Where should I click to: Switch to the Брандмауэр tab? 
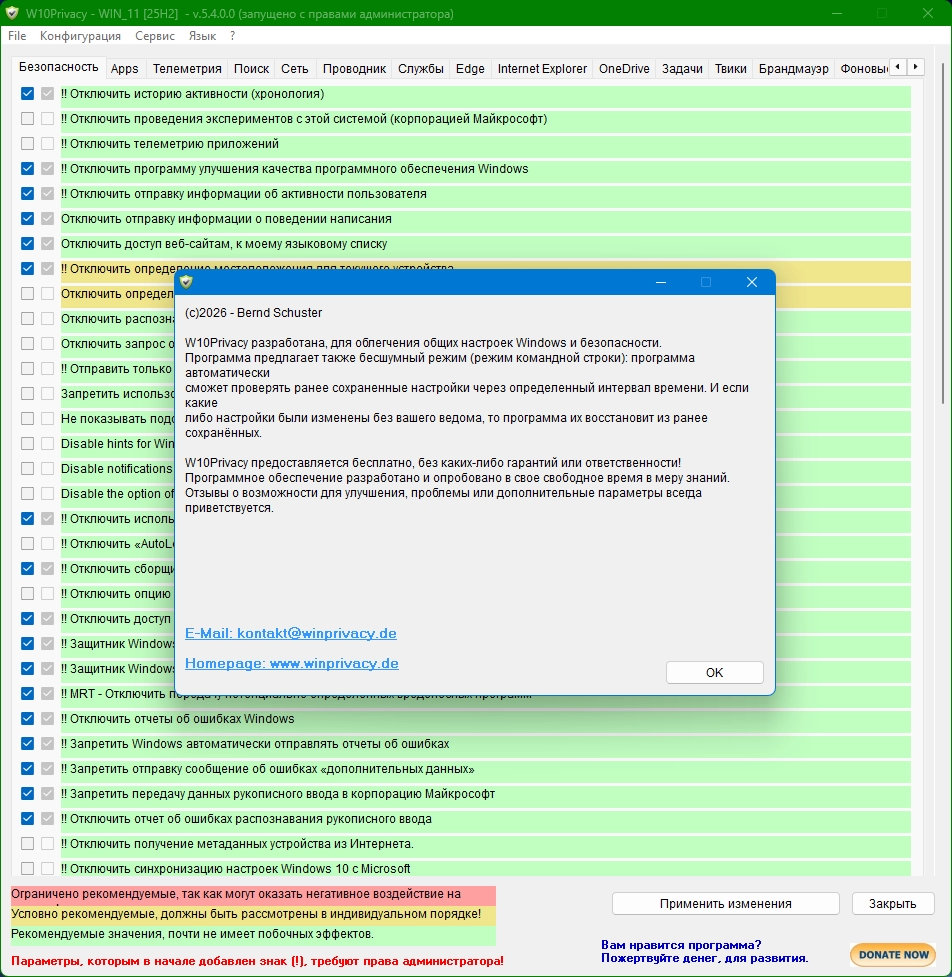[794, 69]
